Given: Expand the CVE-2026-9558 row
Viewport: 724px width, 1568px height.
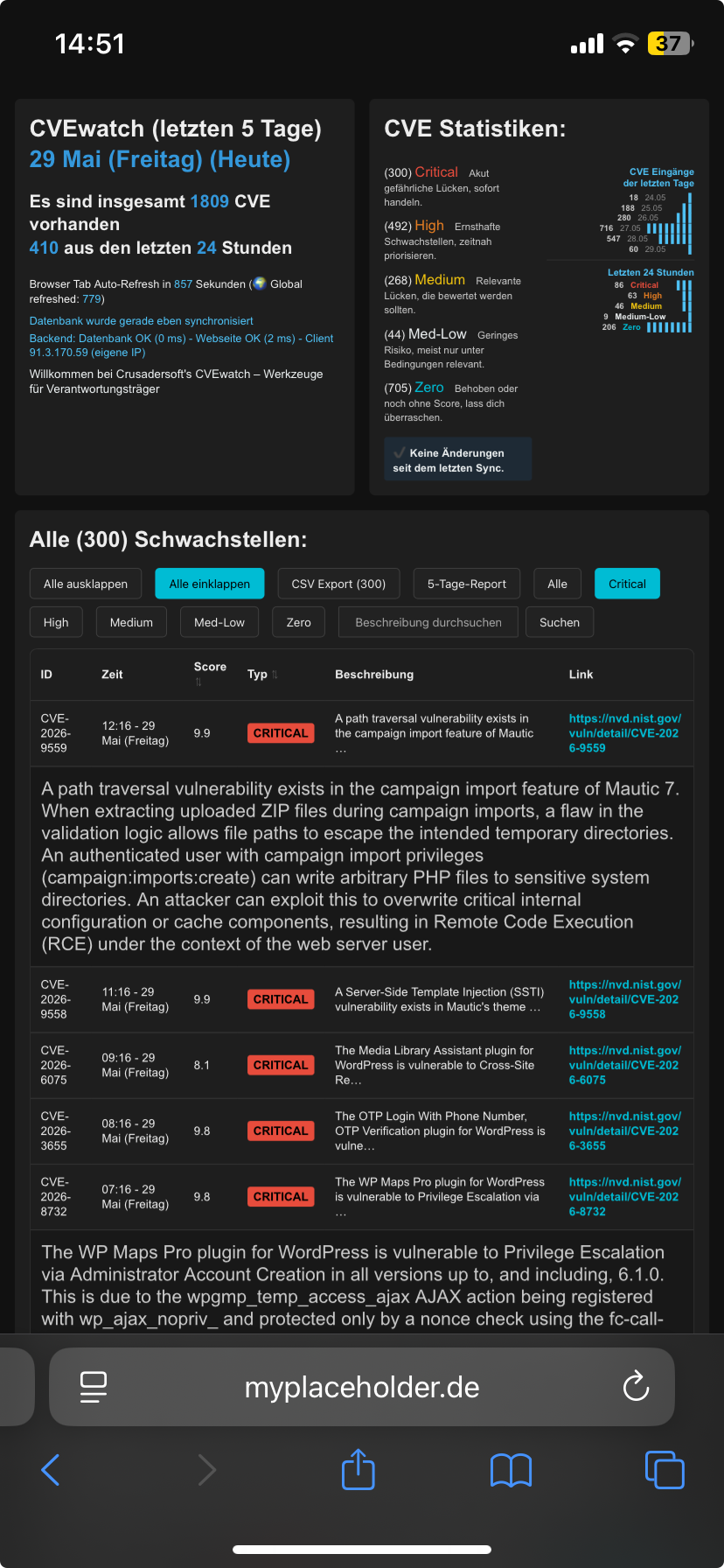Looking at the screenshot, I should point(362,999).
